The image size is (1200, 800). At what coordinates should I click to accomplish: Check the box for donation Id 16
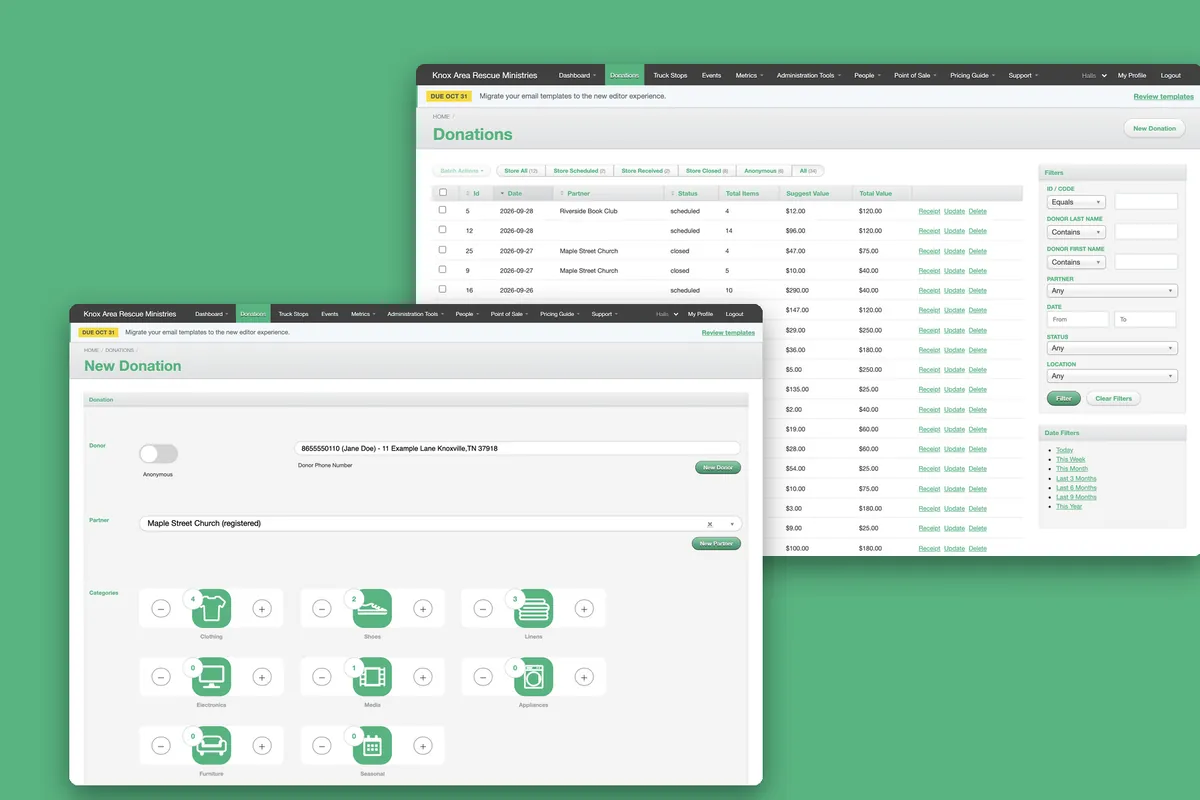coord(443,290)
